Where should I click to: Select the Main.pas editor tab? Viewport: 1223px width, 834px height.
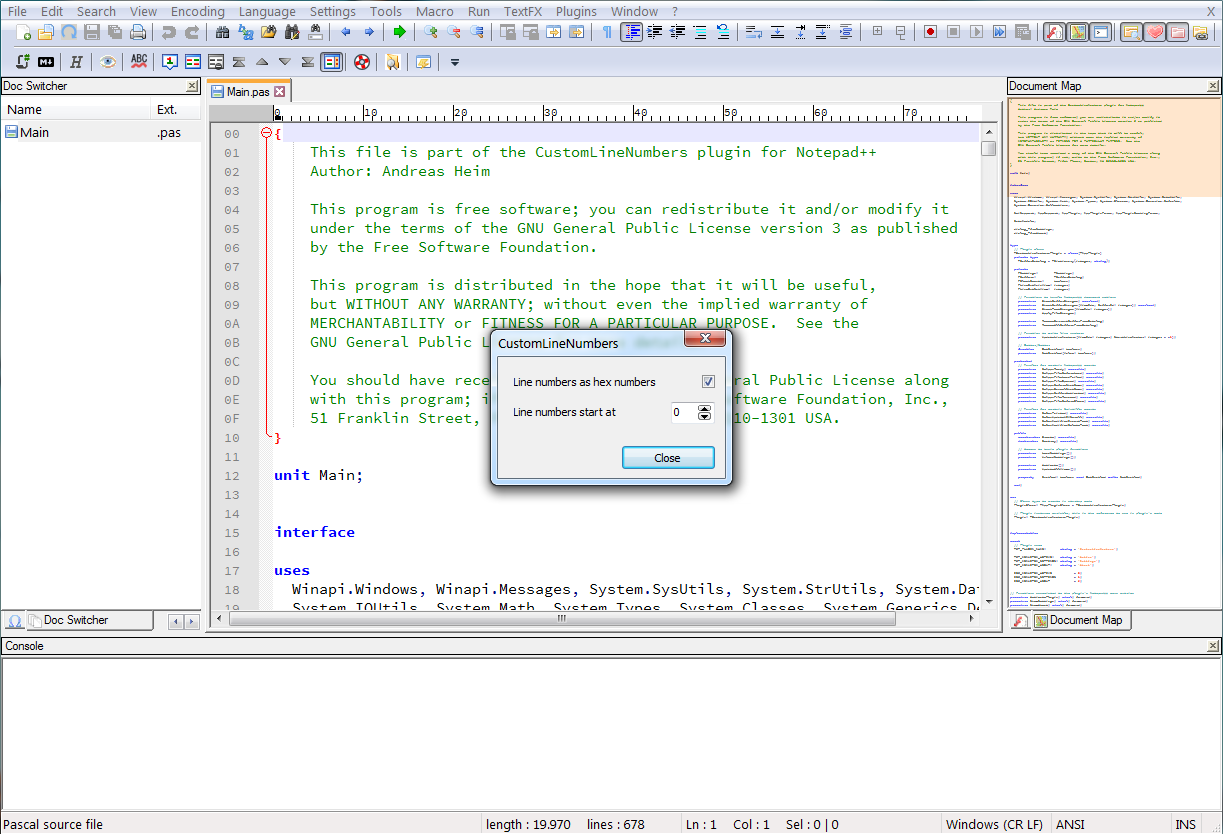pos(247,91)
